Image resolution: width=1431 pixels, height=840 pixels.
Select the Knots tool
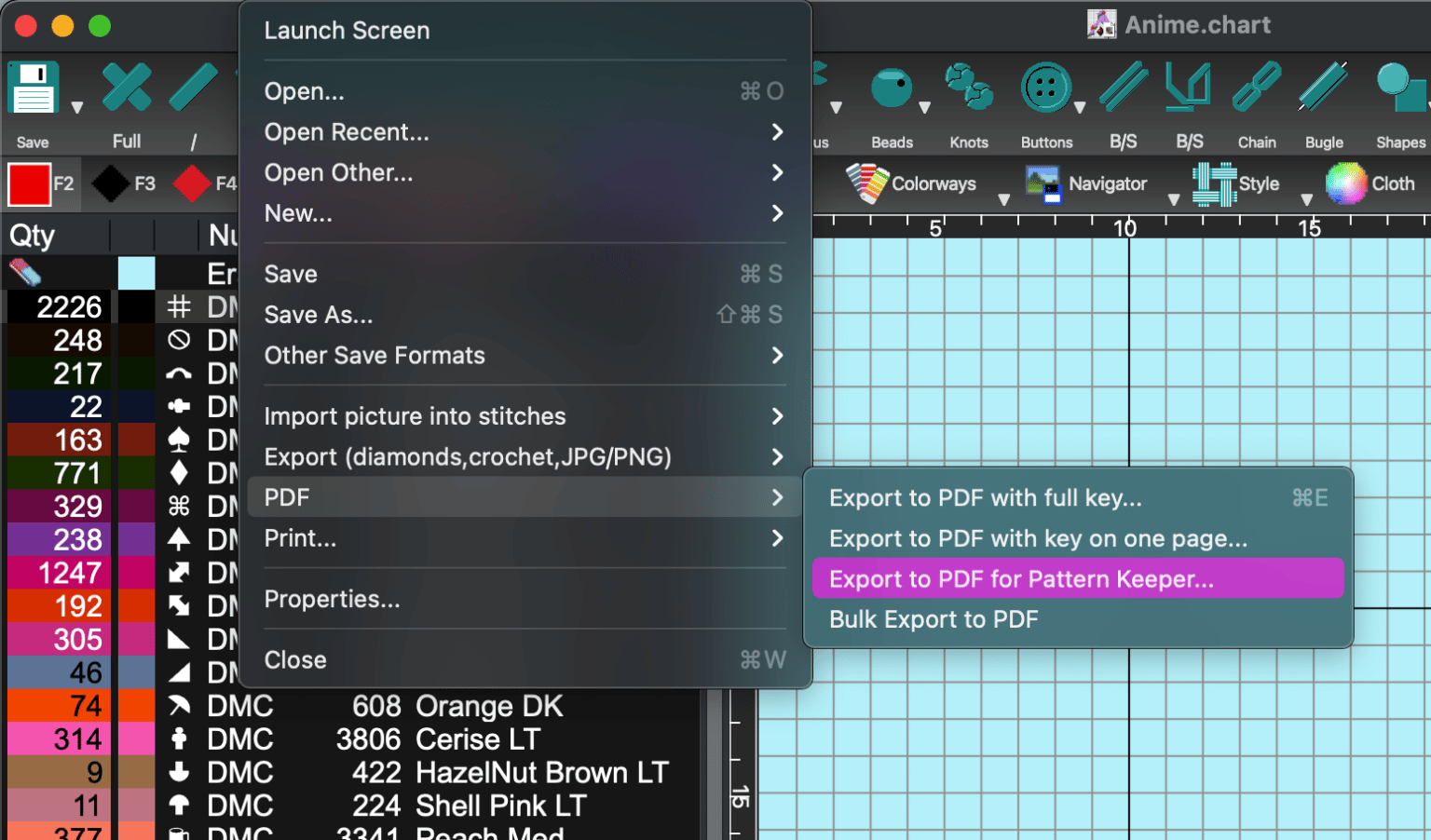tap(968, 88)
